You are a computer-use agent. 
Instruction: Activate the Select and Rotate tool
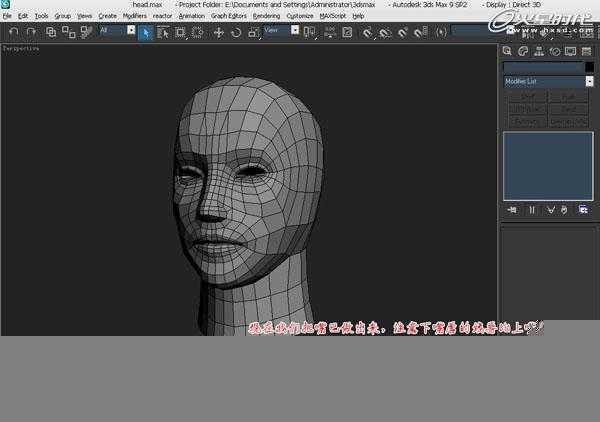(x=236, y=33)
